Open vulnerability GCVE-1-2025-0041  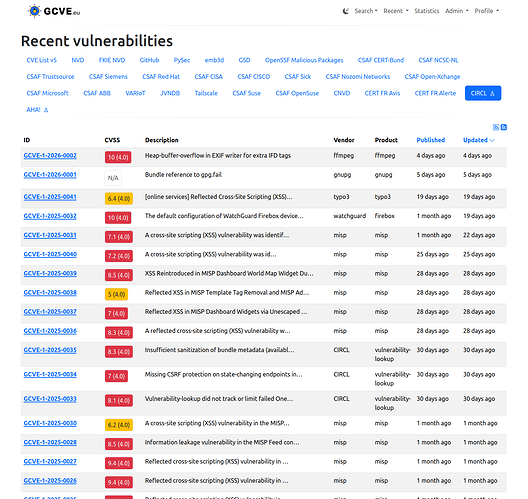point(50,197)
